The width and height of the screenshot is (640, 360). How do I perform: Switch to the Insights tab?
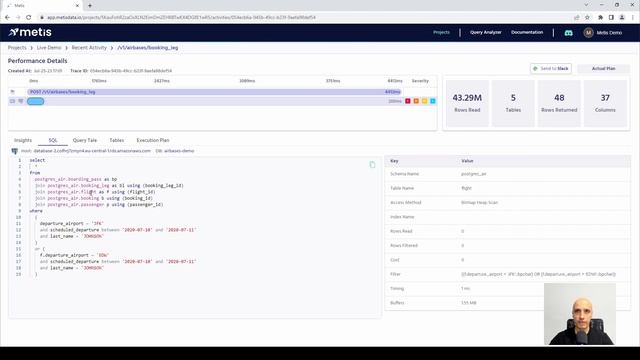[23, 140]
